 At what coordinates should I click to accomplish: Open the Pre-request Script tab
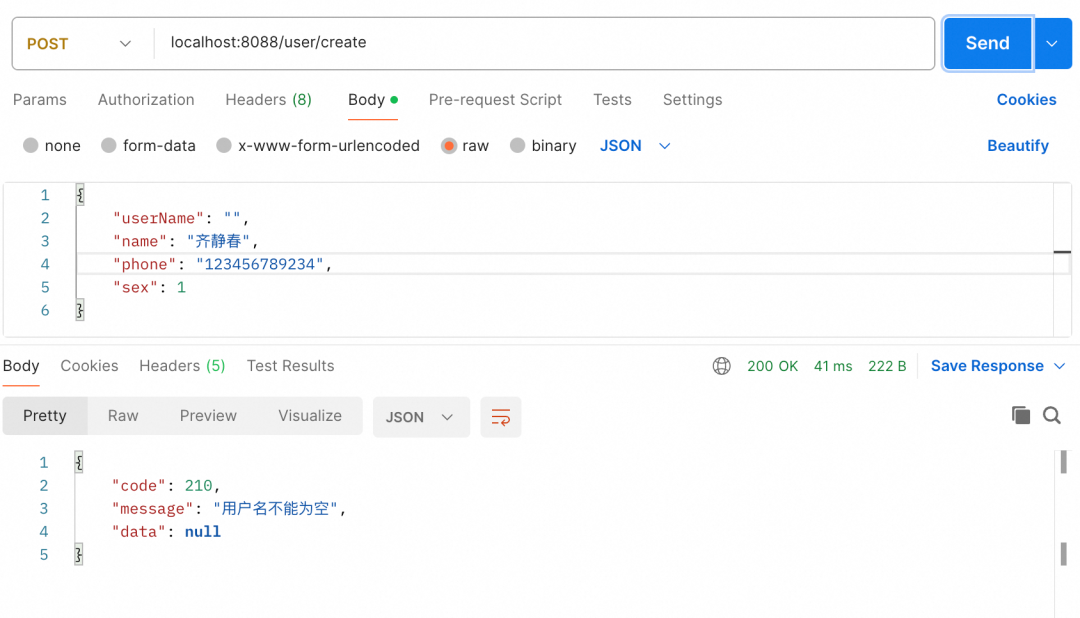495,100
